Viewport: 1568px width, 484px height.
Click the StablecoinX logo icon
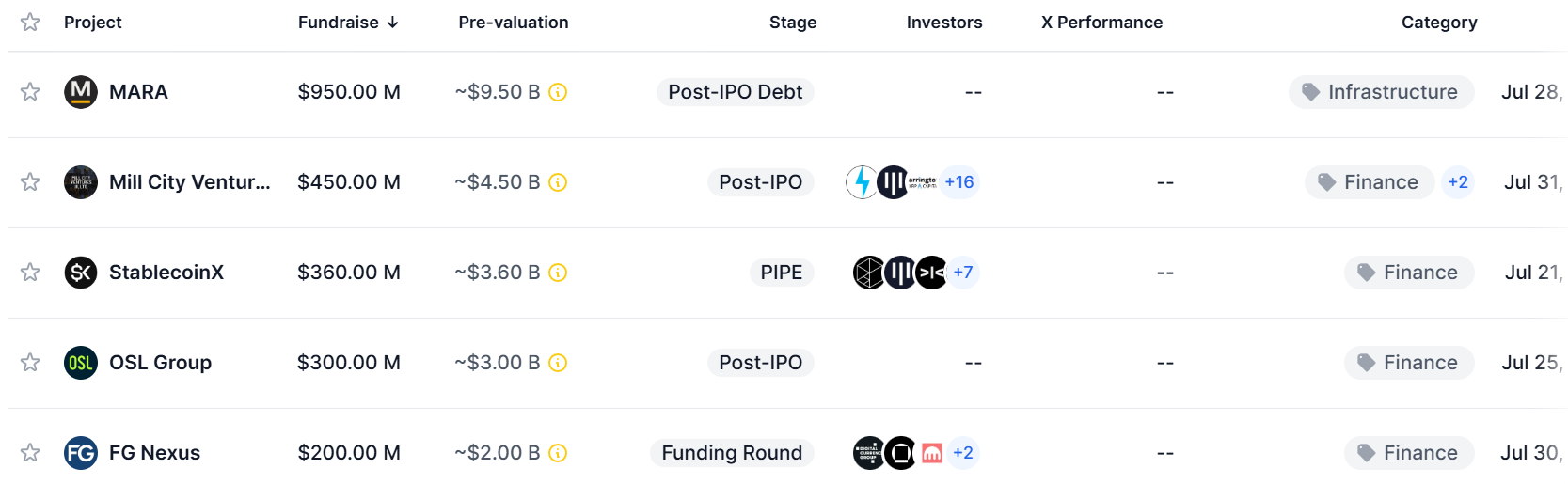(x=81, y=273)
